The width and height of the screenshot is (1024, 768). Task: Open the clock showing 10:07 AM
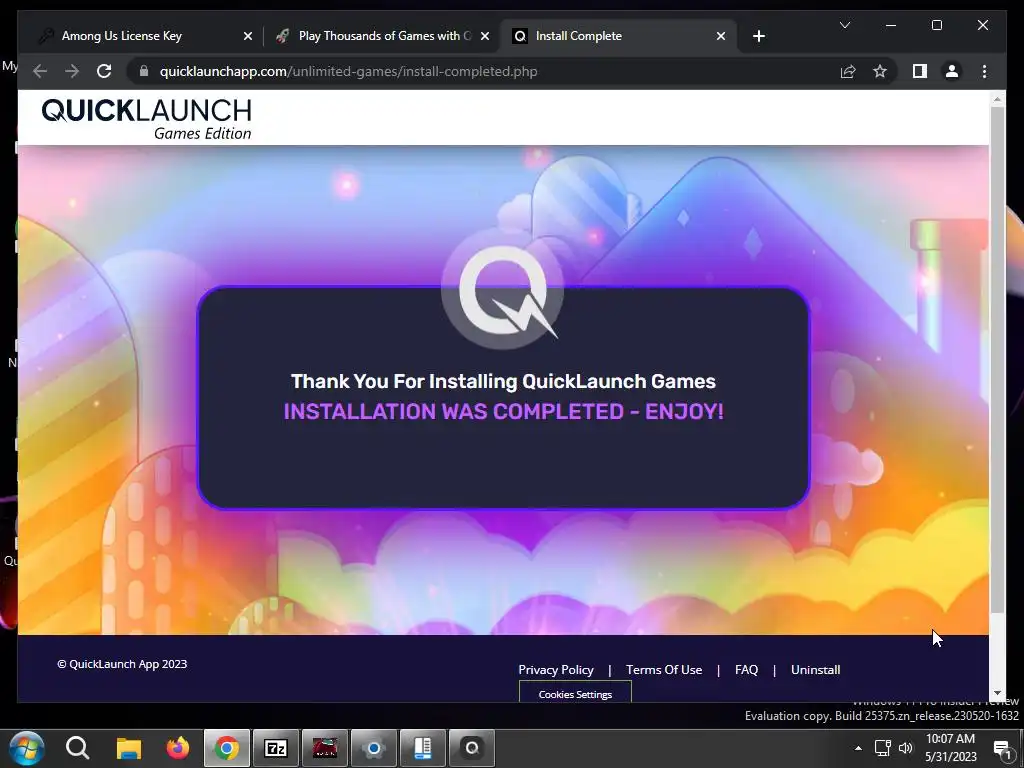point(950,748)
